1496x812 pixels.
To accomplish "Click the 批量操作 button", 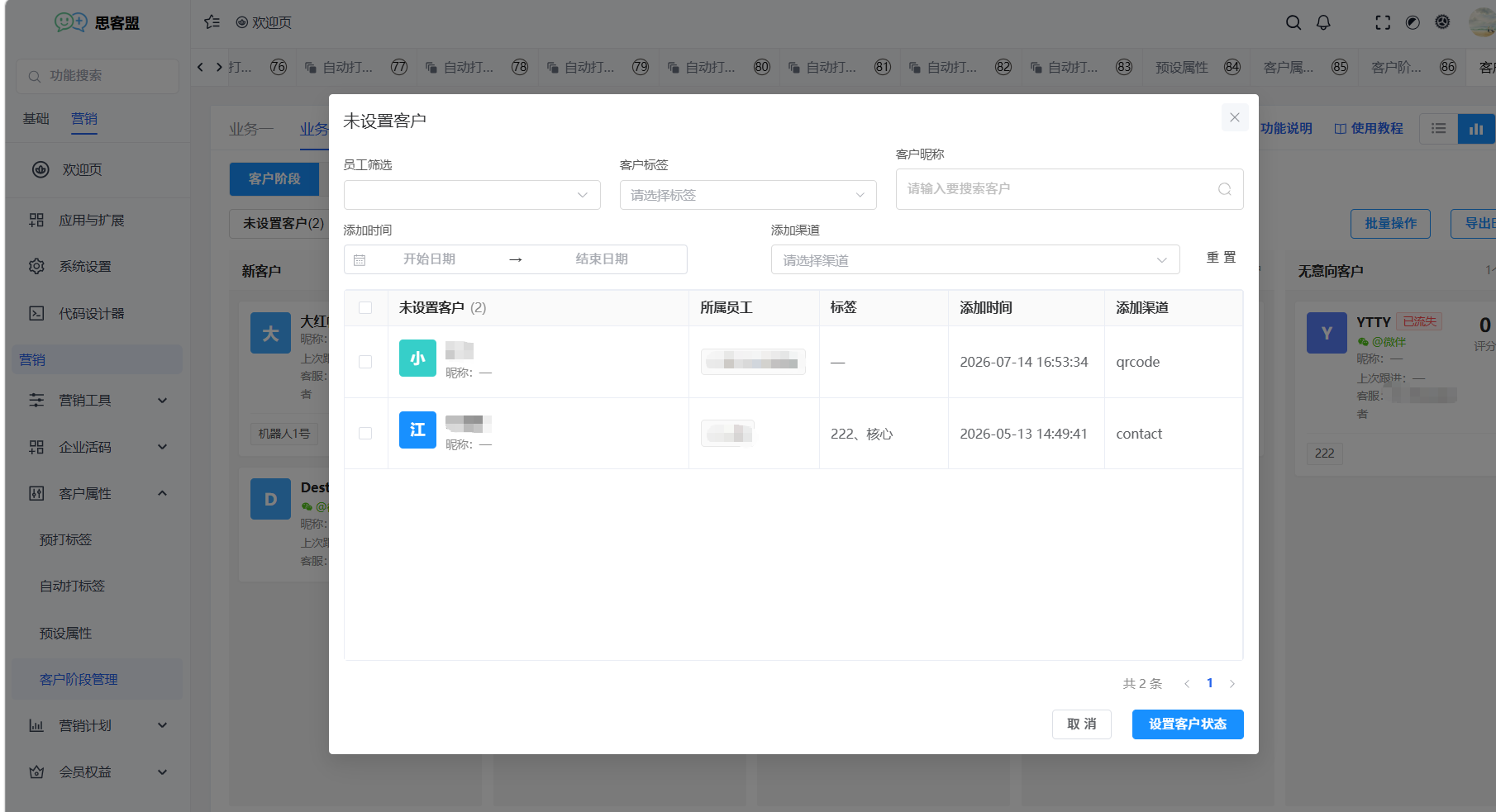I will tap(1390, 224).
